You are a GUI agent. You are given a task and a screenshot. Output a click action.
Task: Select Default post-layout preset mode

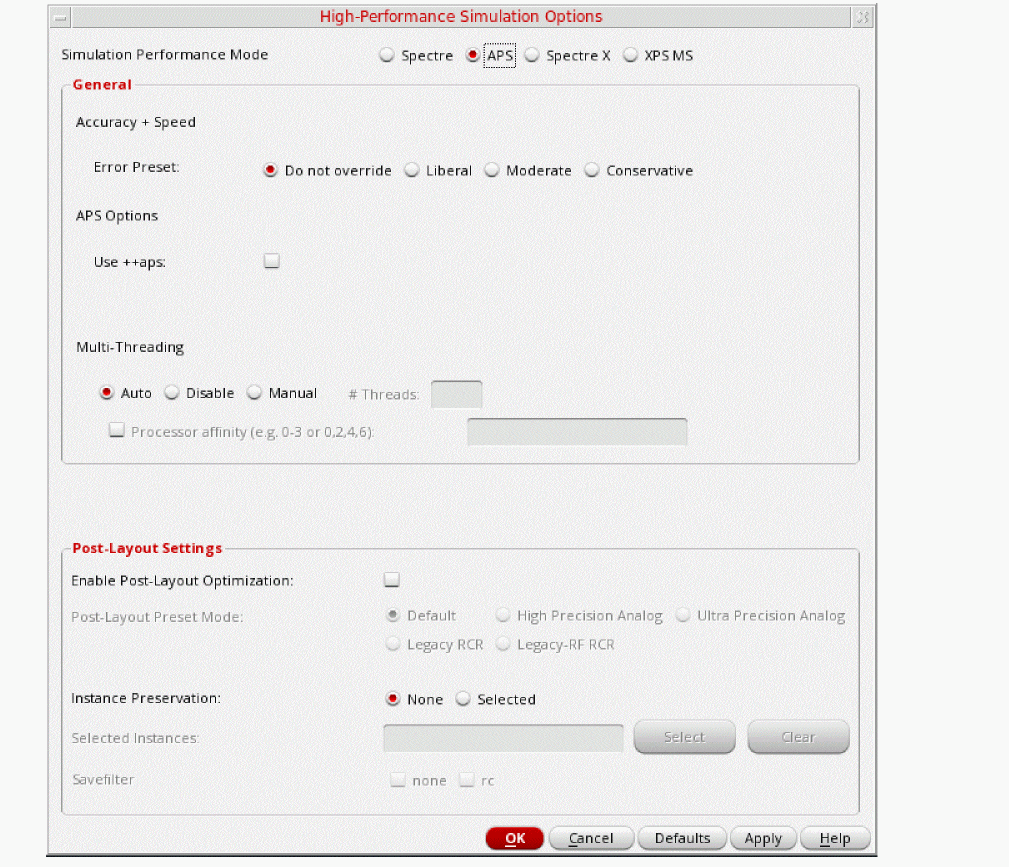[x=393, y=615]
